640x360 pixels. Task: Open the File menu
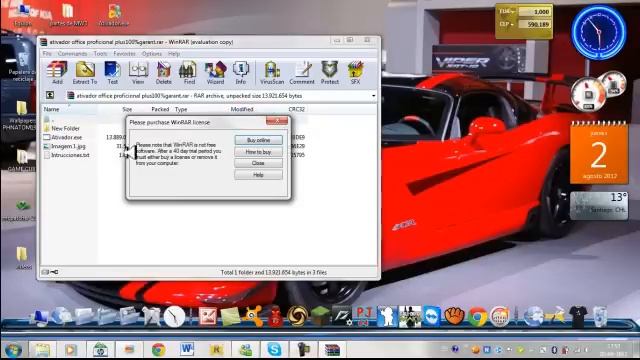pos(47,53)
